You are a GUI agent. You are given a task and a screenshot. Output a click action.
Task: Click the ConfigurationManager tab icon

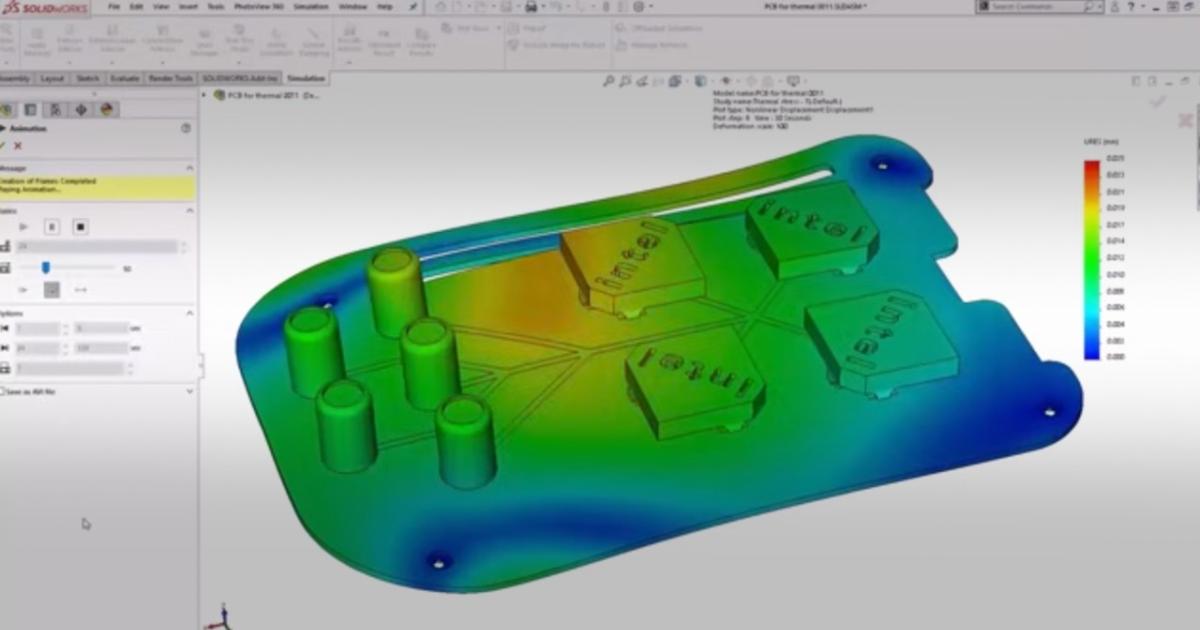tap(55, 110)
